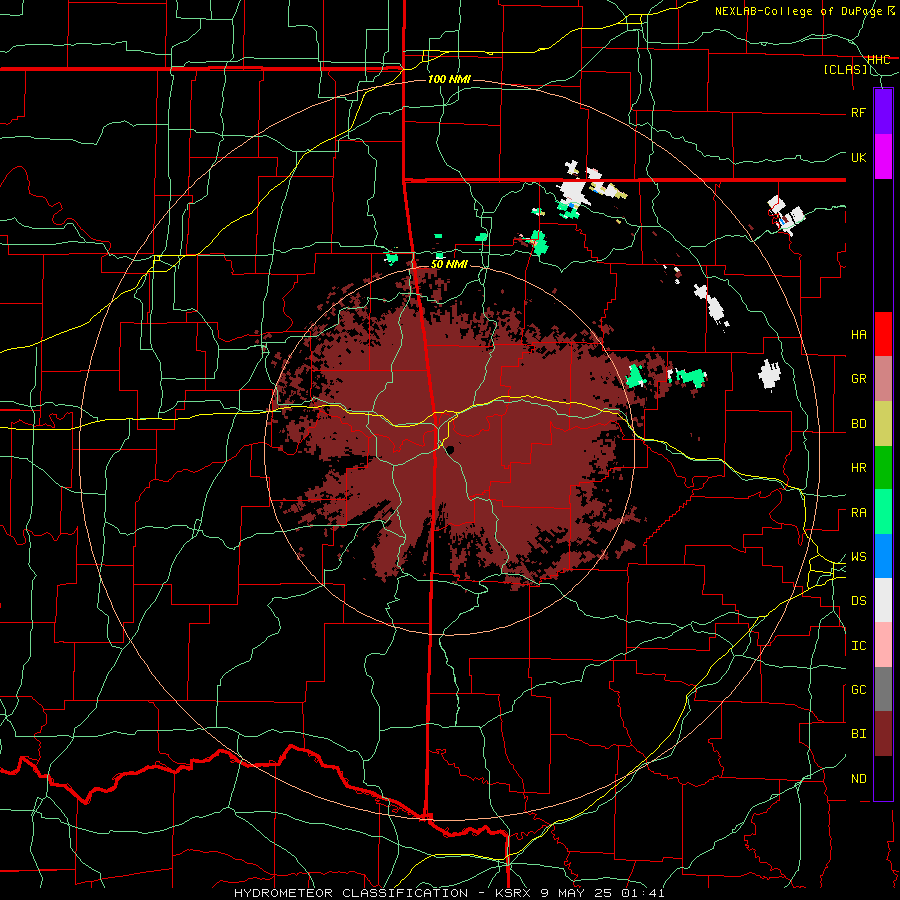Click the [CLAS] units label
The image size is (900, 900).
point(845,70)
